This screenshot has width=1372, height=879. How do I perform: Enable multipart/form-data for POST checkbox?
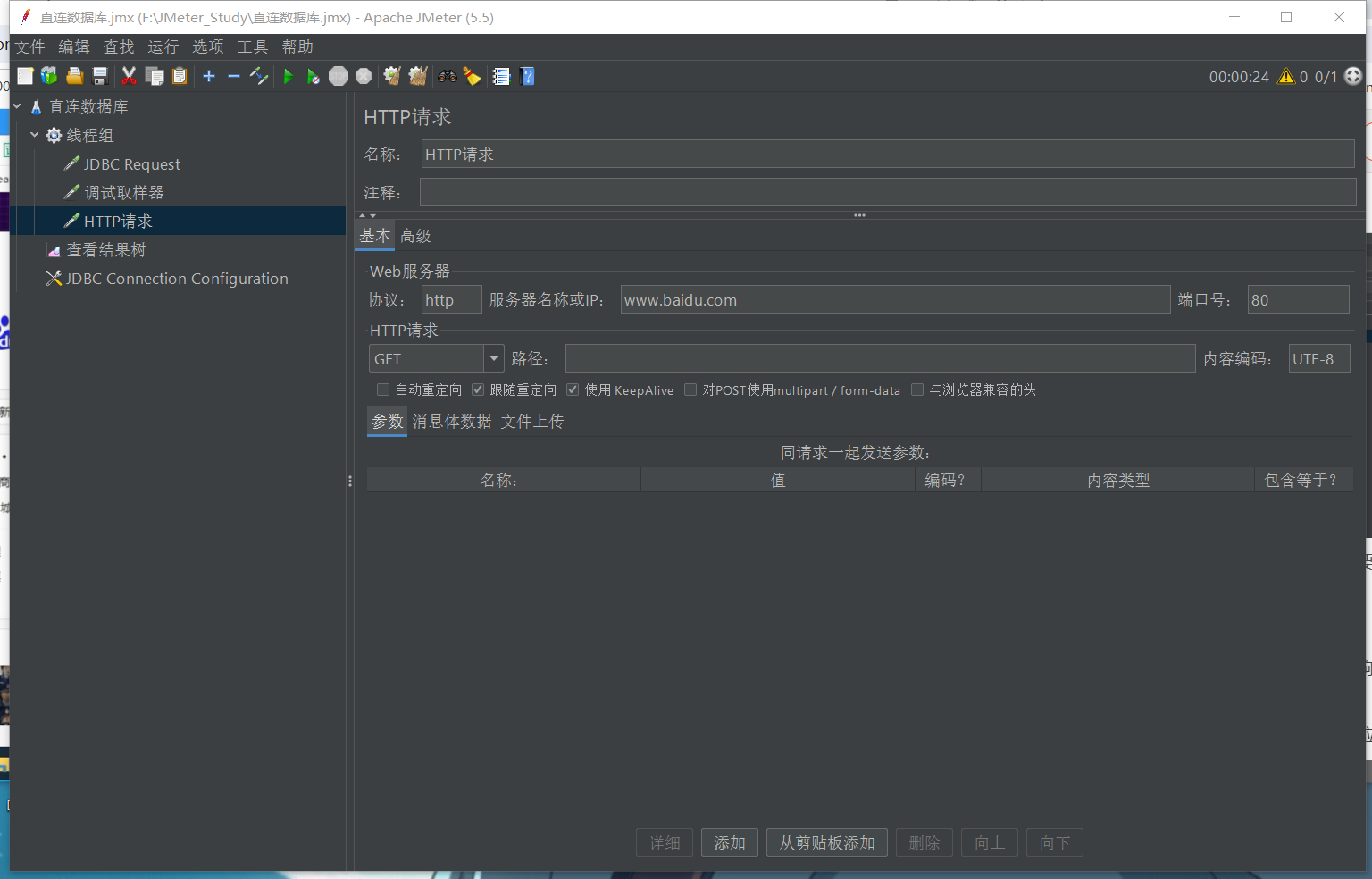coord(690,389)
